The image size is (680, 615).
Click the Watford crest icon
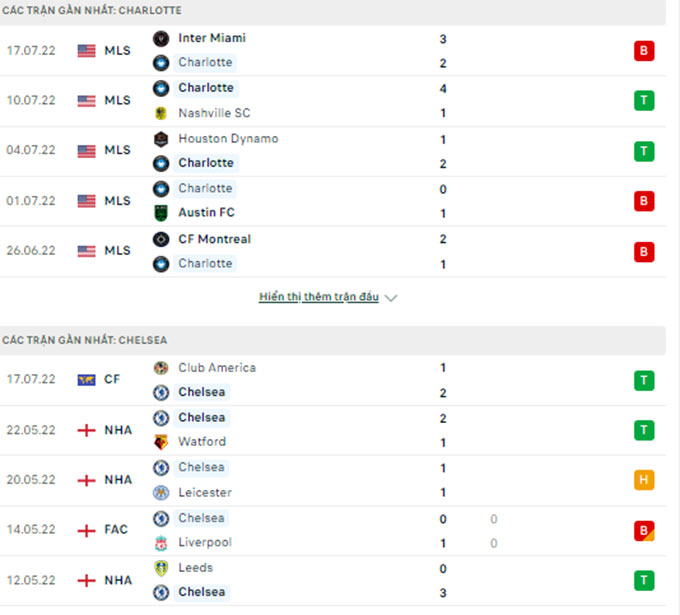coord(161,442)
